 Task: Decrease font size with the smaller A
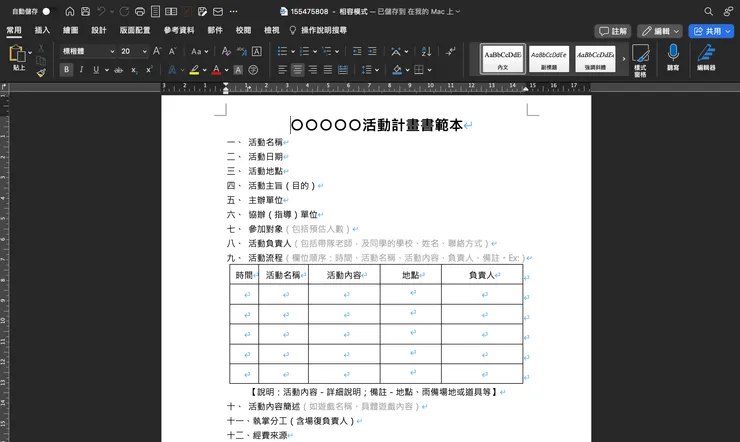(173, 51)
